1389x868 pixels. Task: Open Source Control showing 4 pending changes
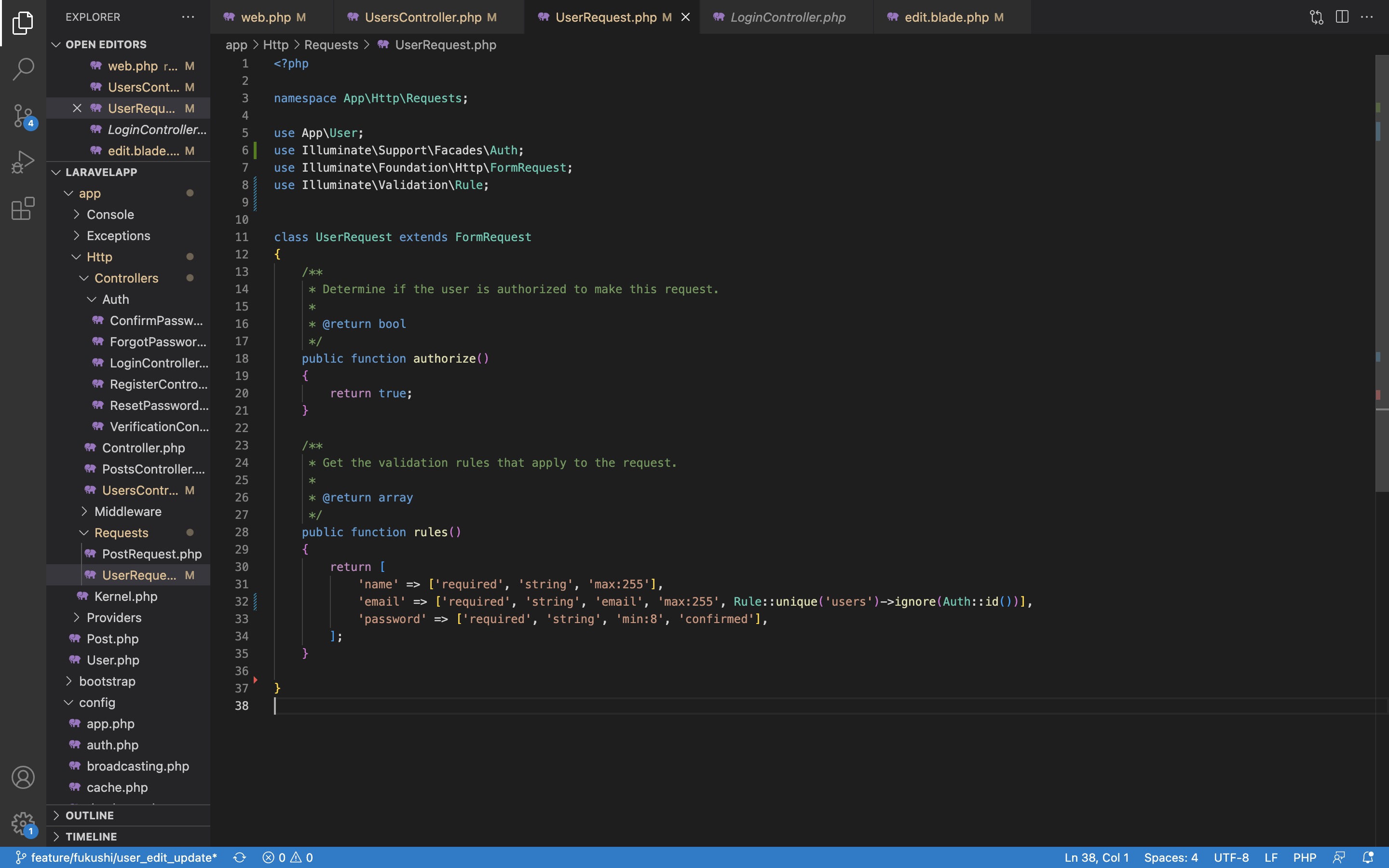[23, 115]
